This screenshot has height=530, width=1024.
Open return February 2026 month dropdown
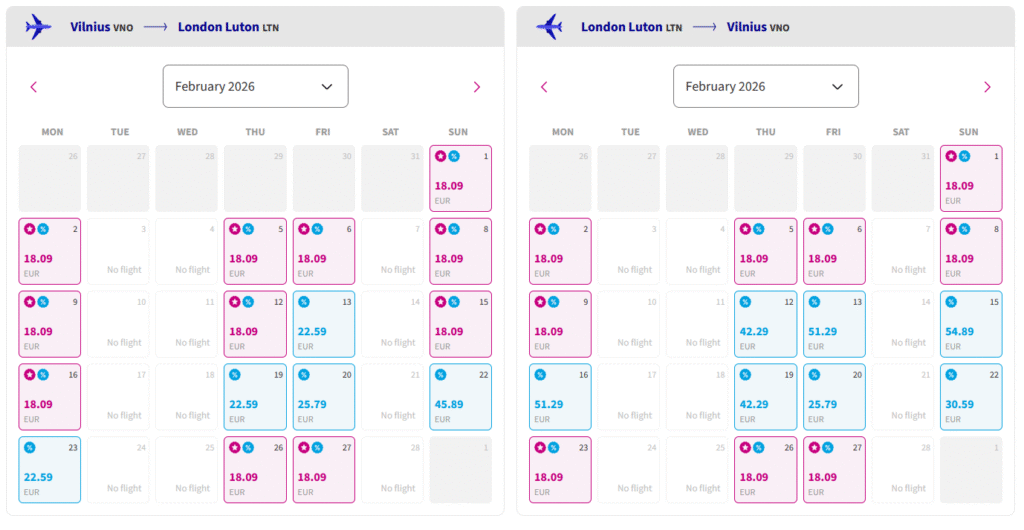point(765,87)
